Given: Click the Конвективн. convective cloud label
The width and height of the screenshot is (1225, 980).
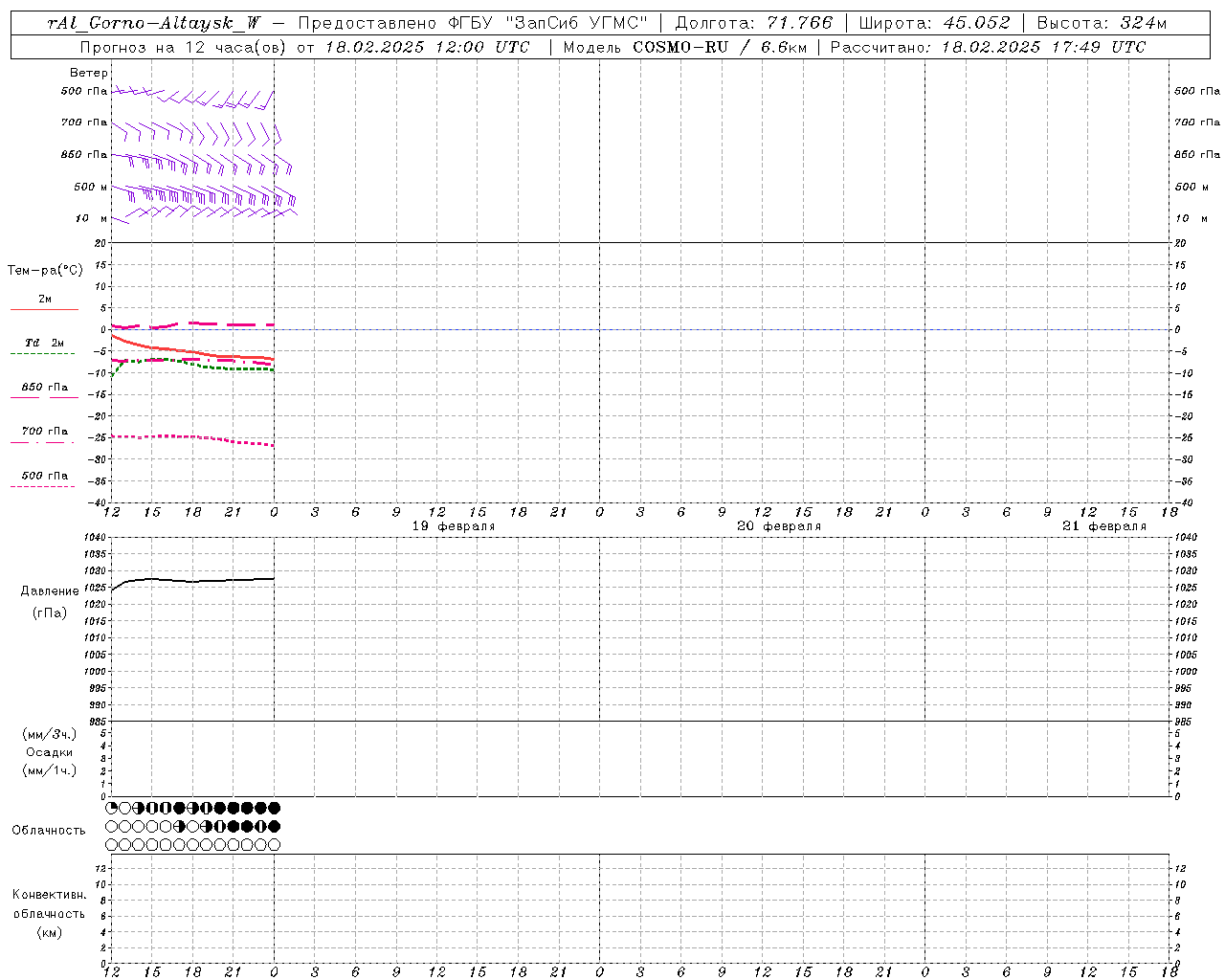Looking at the screenshot, I should coord(49,895).
